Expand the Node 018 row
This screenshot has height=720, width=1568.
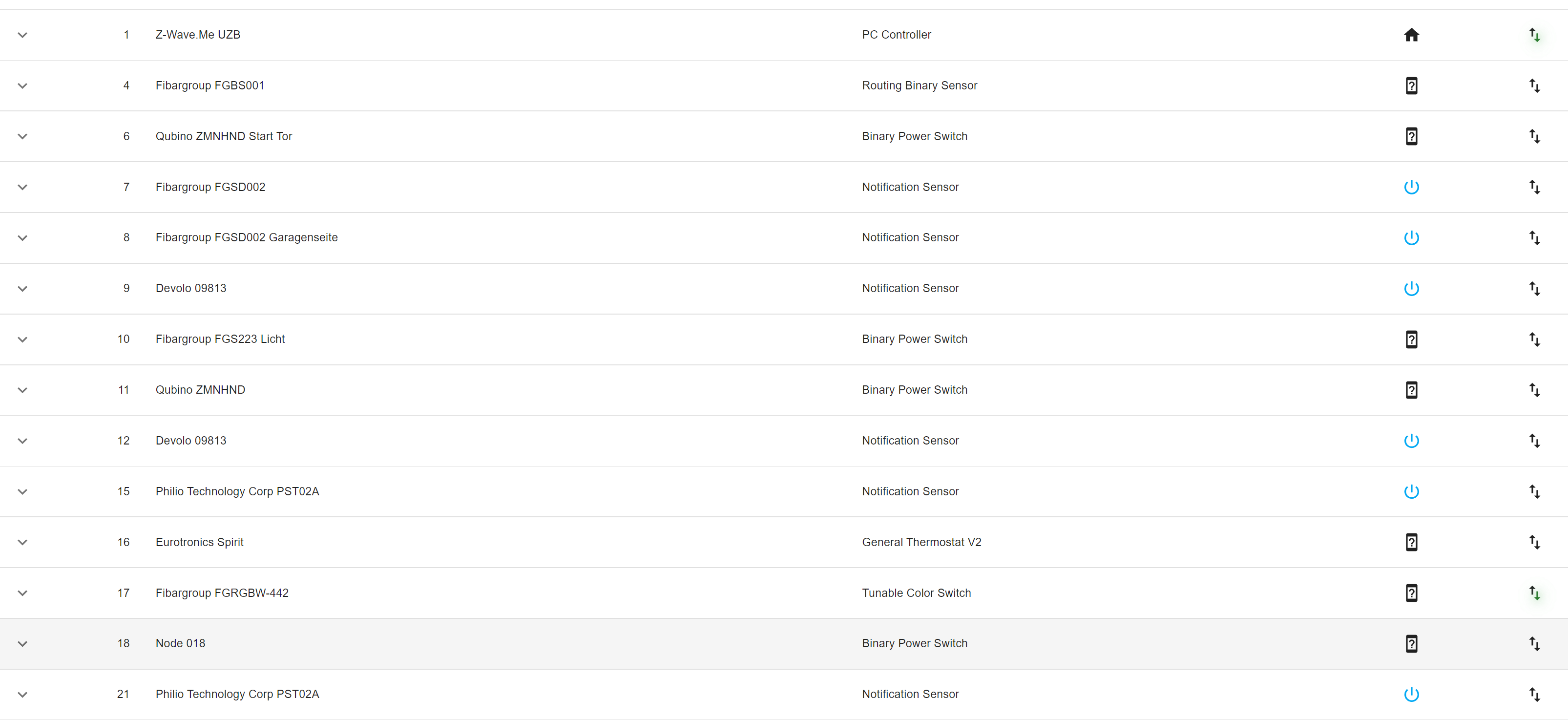pos(22,644)
